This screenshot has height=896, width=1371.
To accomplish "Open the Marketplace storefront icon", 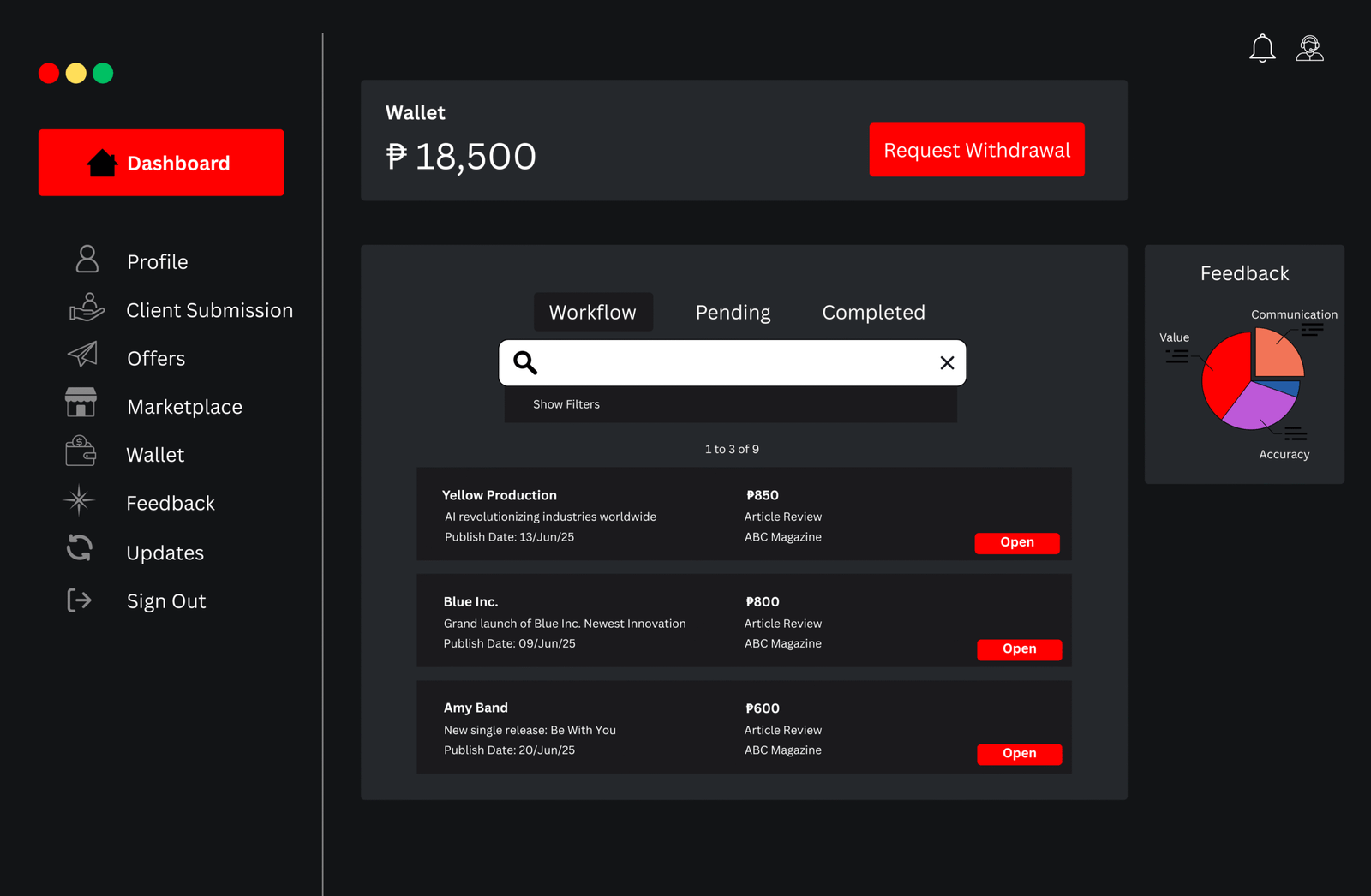I will [81, 402].
